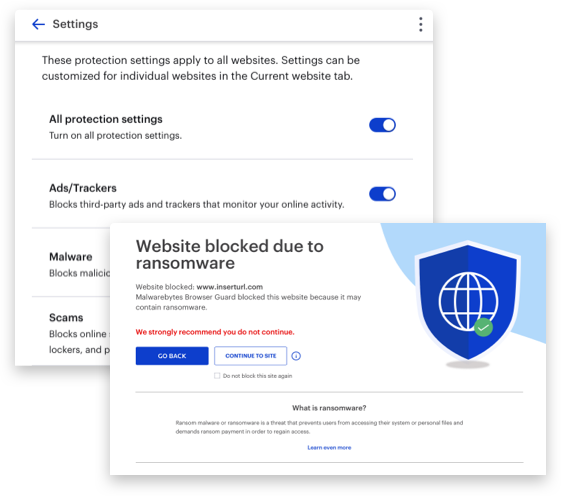Image resolution: width=561 pixels, height=496 pixels.
Task: Open the Learn even more link
Action: pos(329,448)
